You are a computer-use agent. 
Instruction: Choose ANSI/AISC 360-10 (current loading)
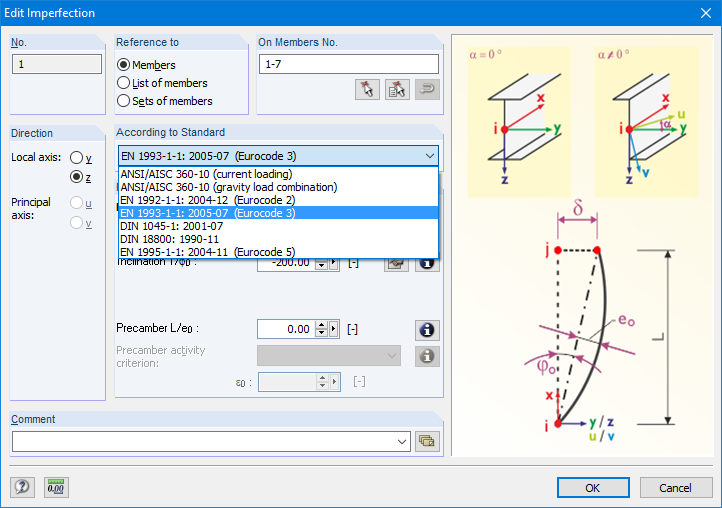(x=279, y=174)
